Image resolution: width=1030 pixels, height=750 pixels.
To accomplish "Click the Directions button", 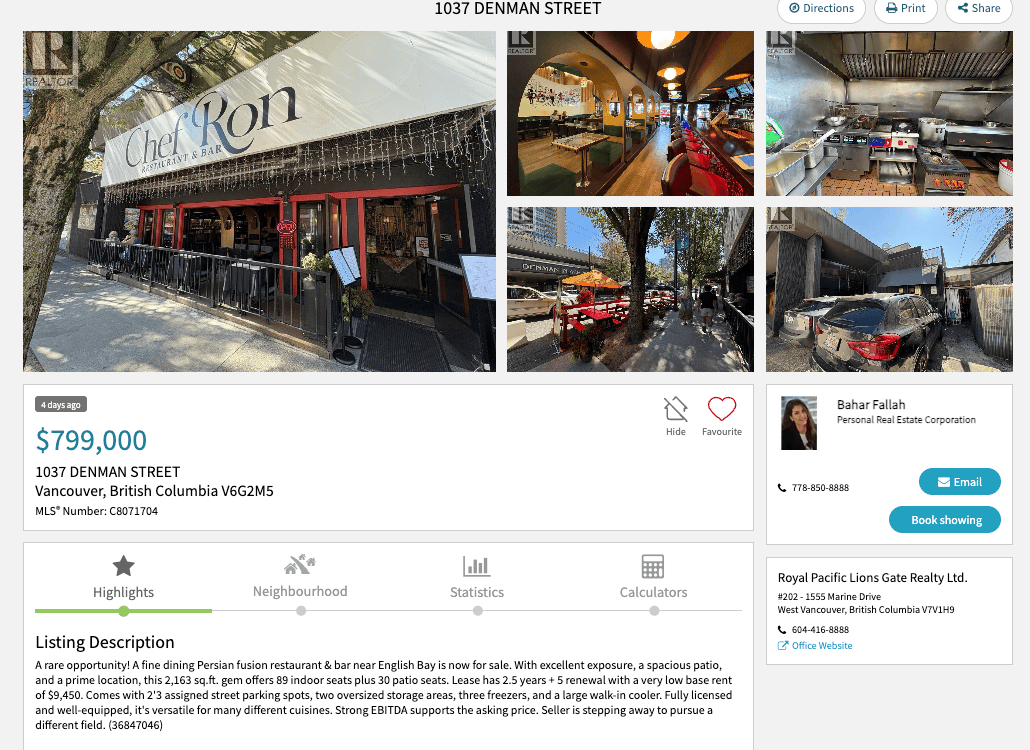I will coord(821,9).
